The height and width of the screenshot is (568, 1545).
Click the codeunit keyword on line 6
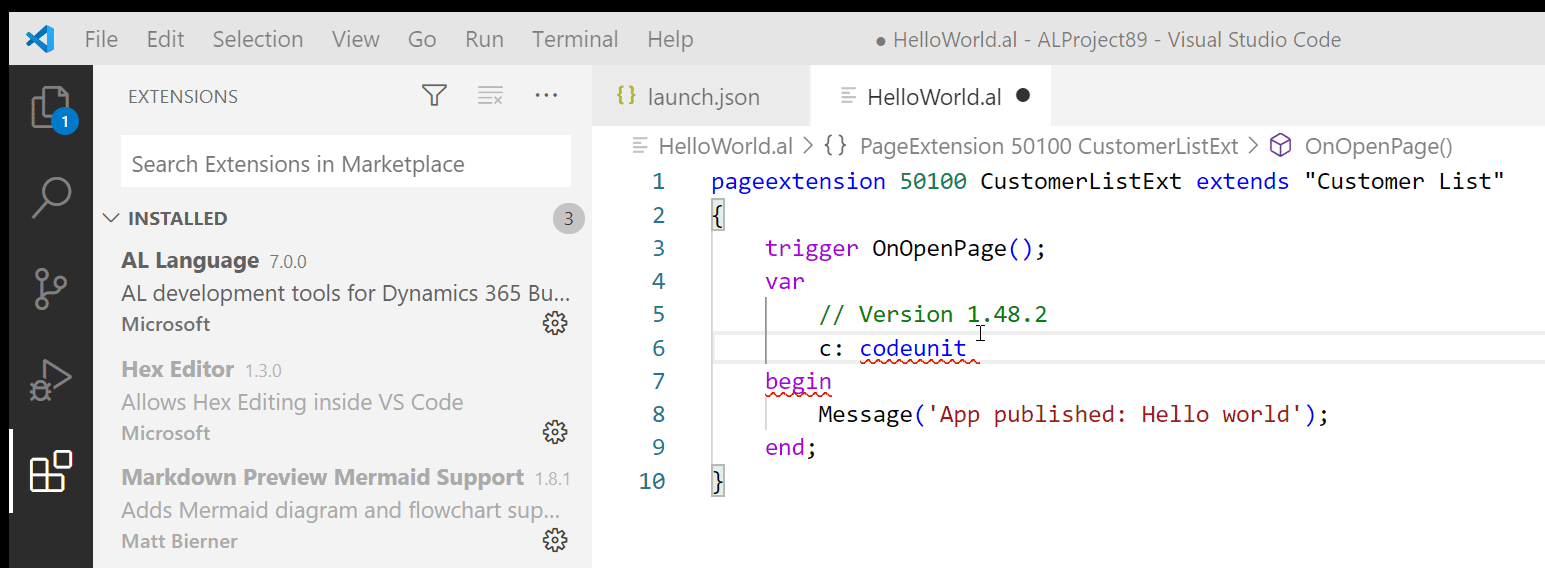[913, 348]
